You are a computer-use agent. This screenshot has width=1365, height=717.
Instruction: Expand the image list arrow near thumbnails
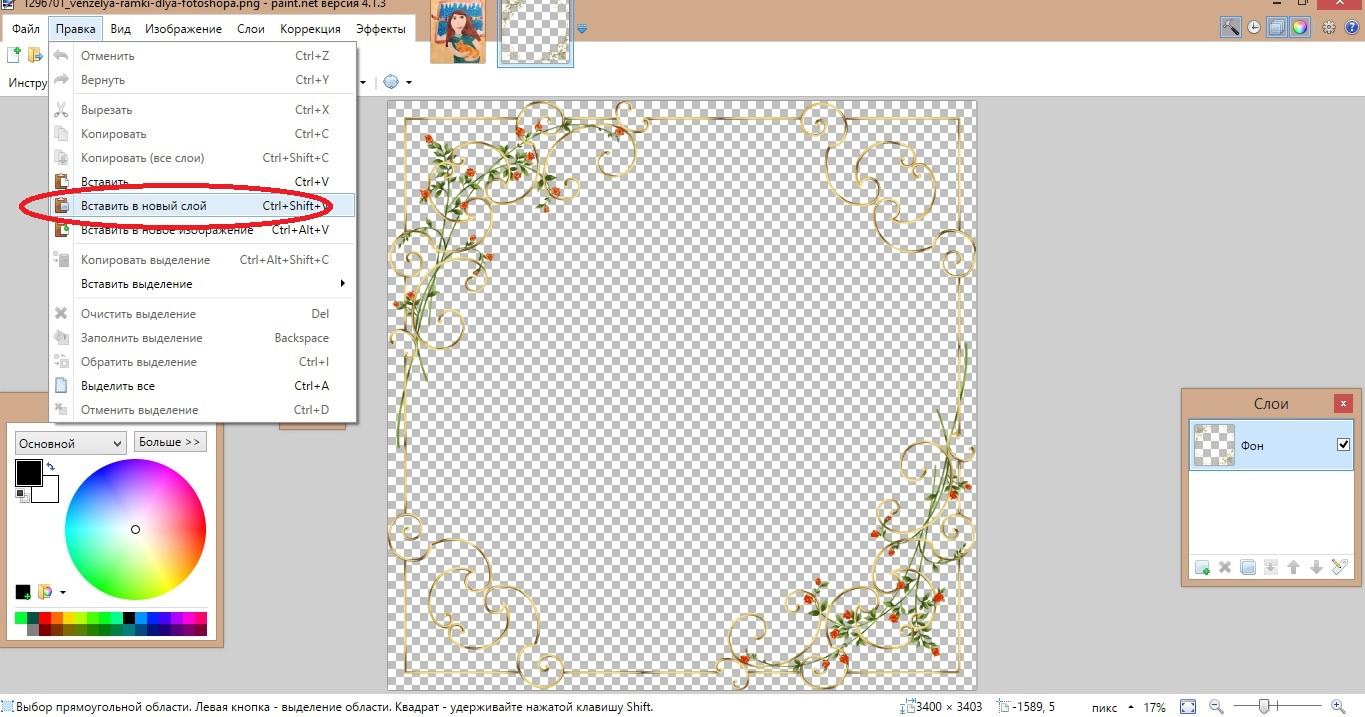point(582,29)
